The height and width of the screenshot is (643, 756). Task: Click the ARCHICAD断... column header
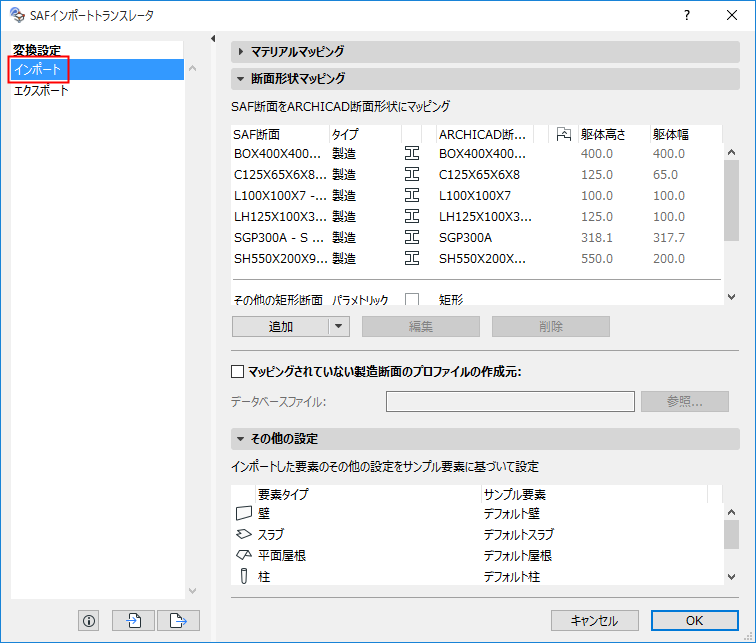pos(485,134)
